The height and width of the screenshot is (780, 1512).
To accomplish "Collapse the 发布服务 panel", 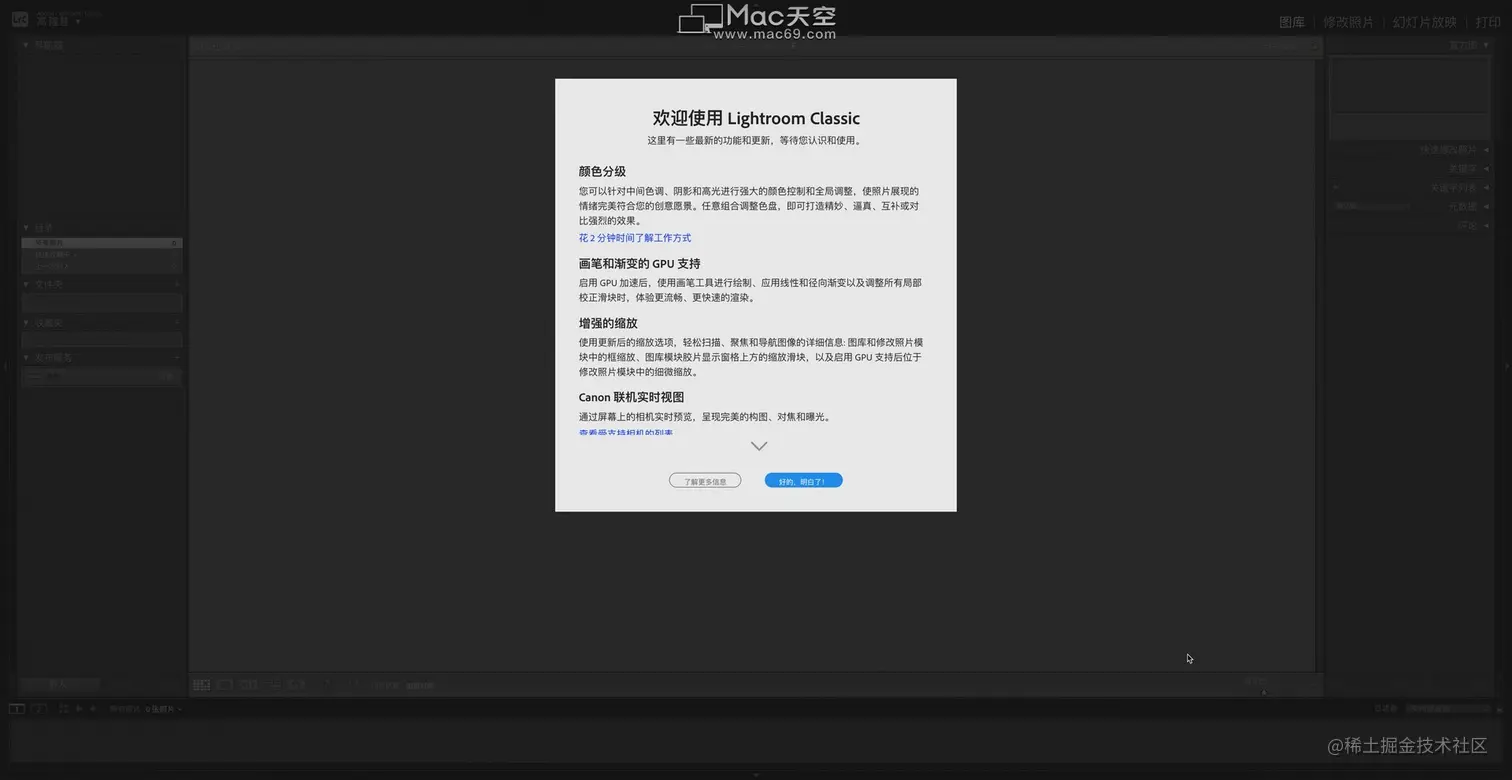I will pyautogui.click(x=26, y=357).
